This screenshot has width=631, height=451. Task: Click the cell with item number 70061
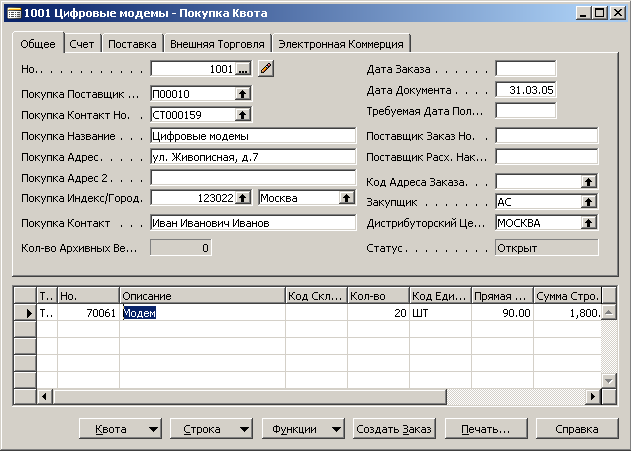pos(89,313)
